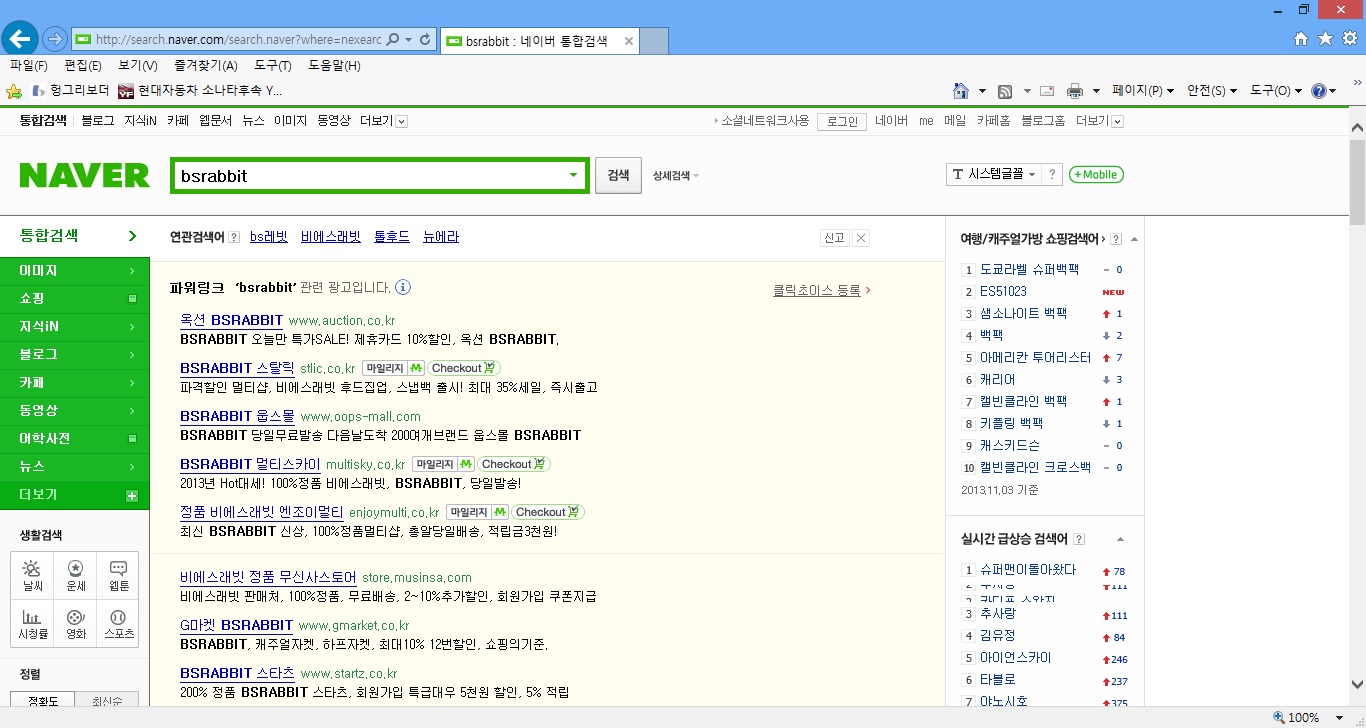The image size is (1366, 728).
Task: Click the command bar home page icon
Action: coord(961,91)
